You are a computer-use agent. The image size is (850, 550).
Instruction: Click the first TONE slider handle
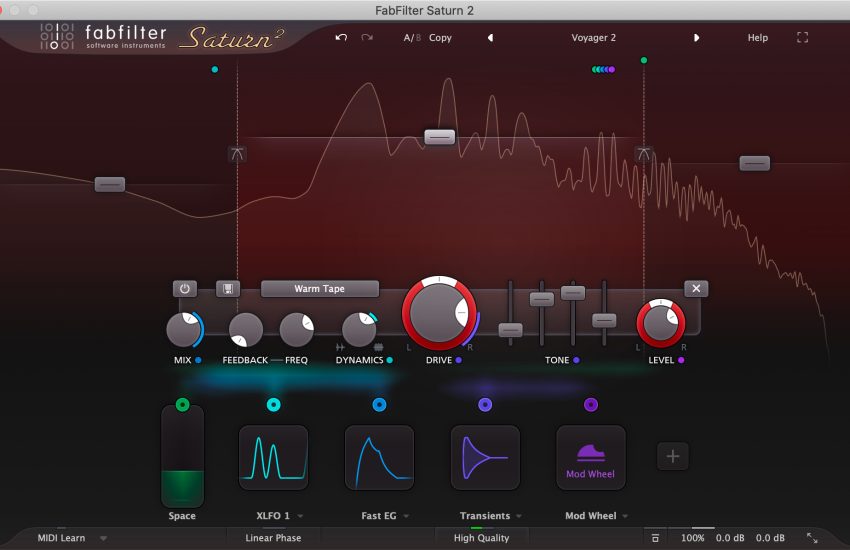(511, 330)
